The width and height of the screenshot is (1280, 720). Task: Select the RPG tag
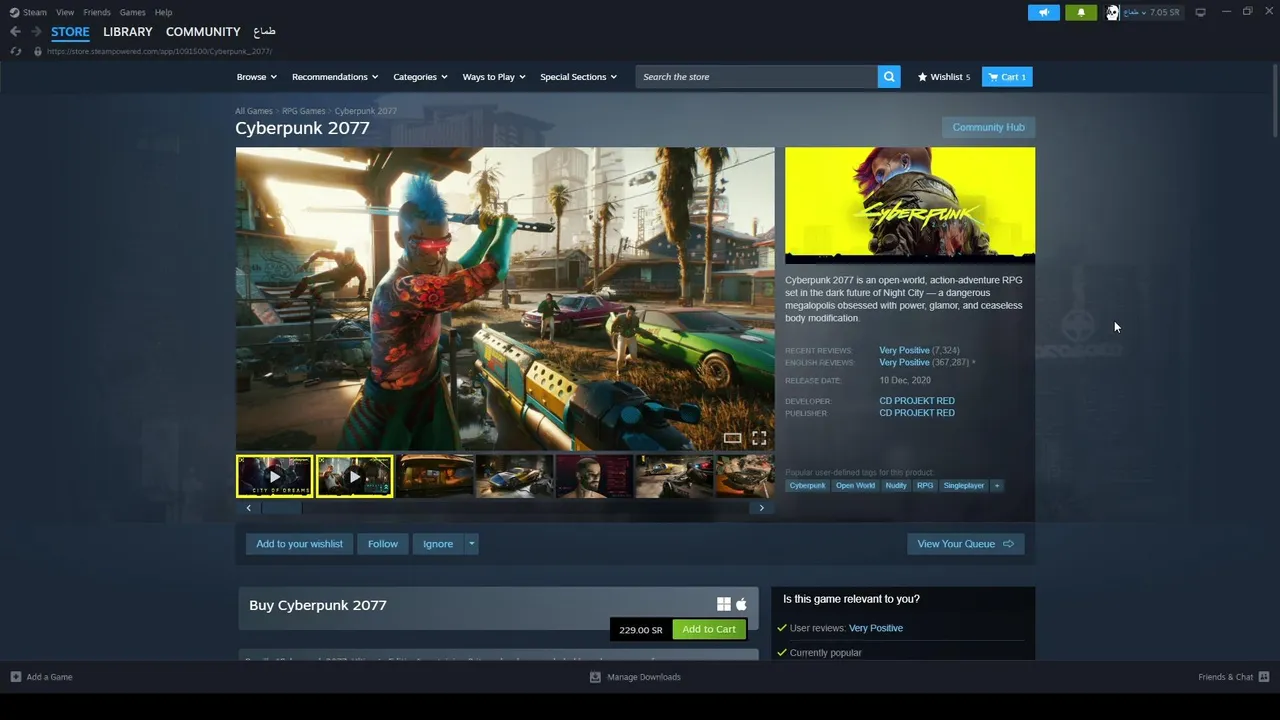click(925, 486)
